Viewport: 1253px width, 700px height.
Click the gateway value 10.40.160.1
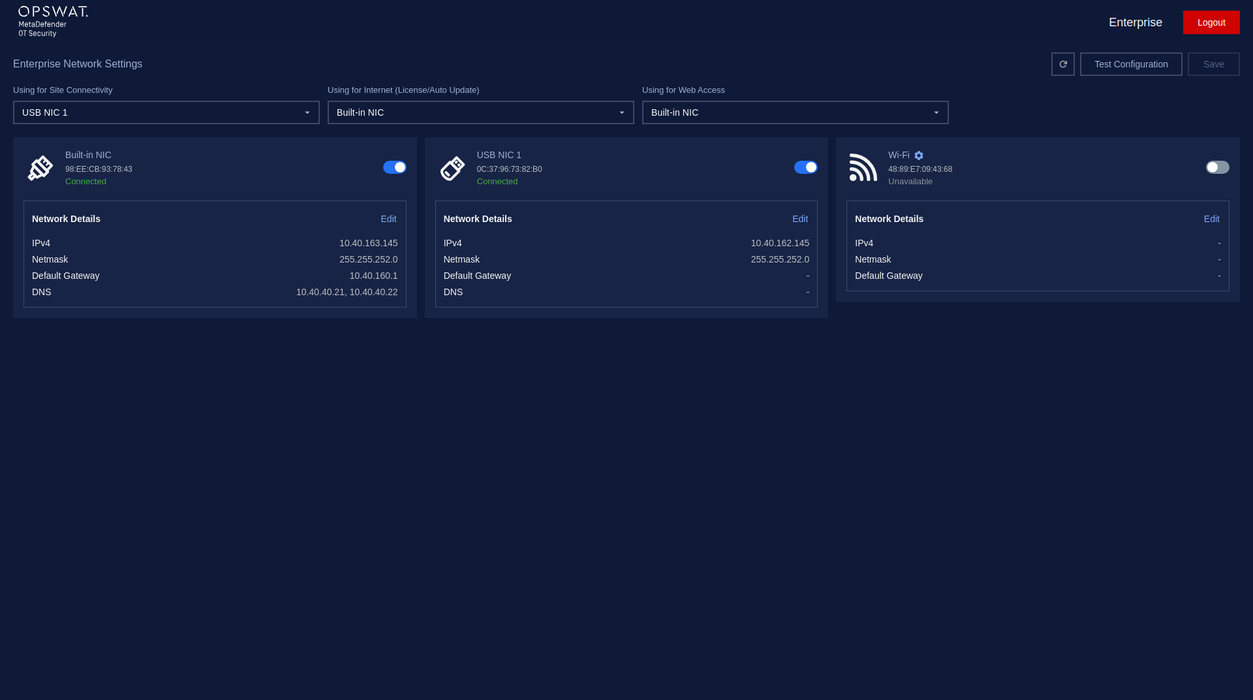[373, 276]
